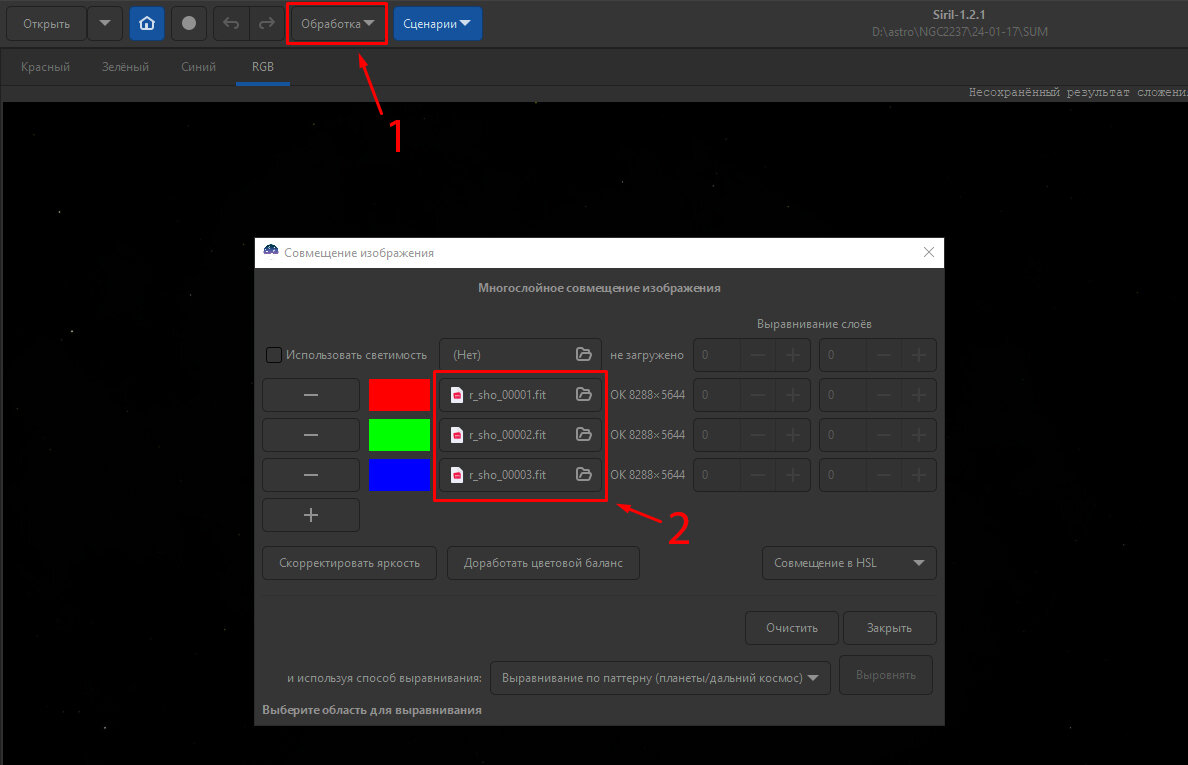
Task: Click the second minus stepper in blue row
Action: tap(883, 475)
